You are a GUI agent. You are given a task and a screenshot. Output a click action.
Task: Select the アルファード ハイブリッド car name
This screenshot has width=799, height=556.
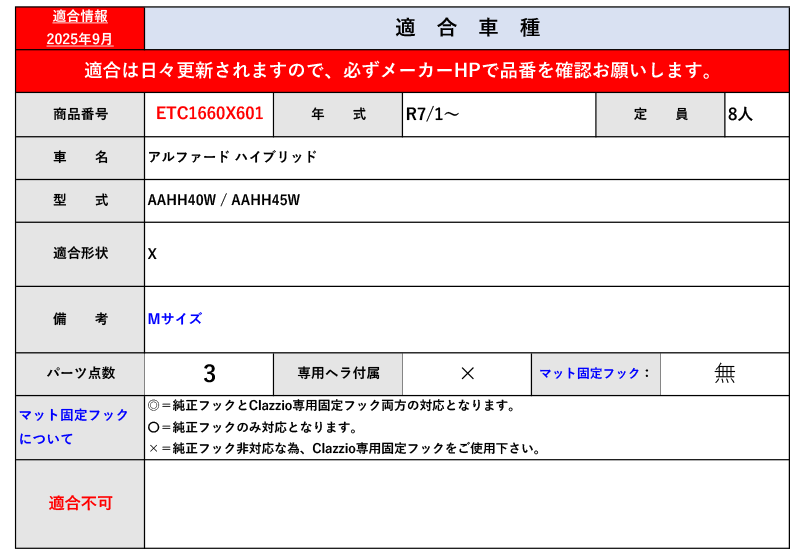point(232,157)
